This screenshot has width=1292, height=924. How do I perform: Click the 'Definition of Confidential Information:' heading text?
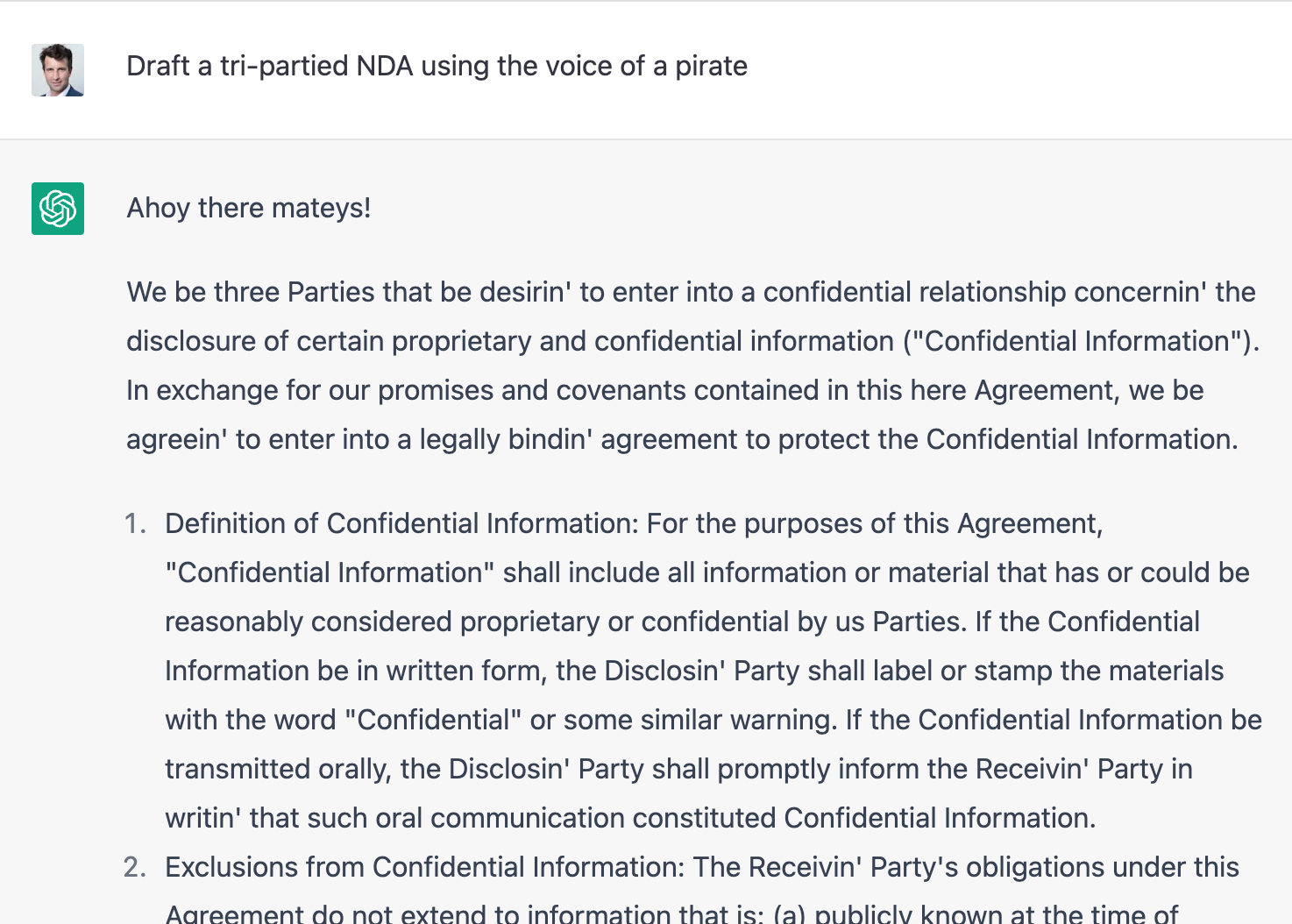tap(401, 523)
